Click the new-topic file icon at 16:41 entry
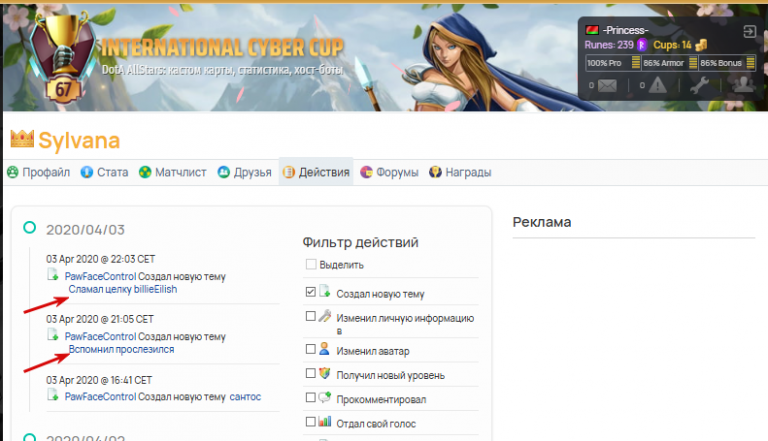 point(52,394)
